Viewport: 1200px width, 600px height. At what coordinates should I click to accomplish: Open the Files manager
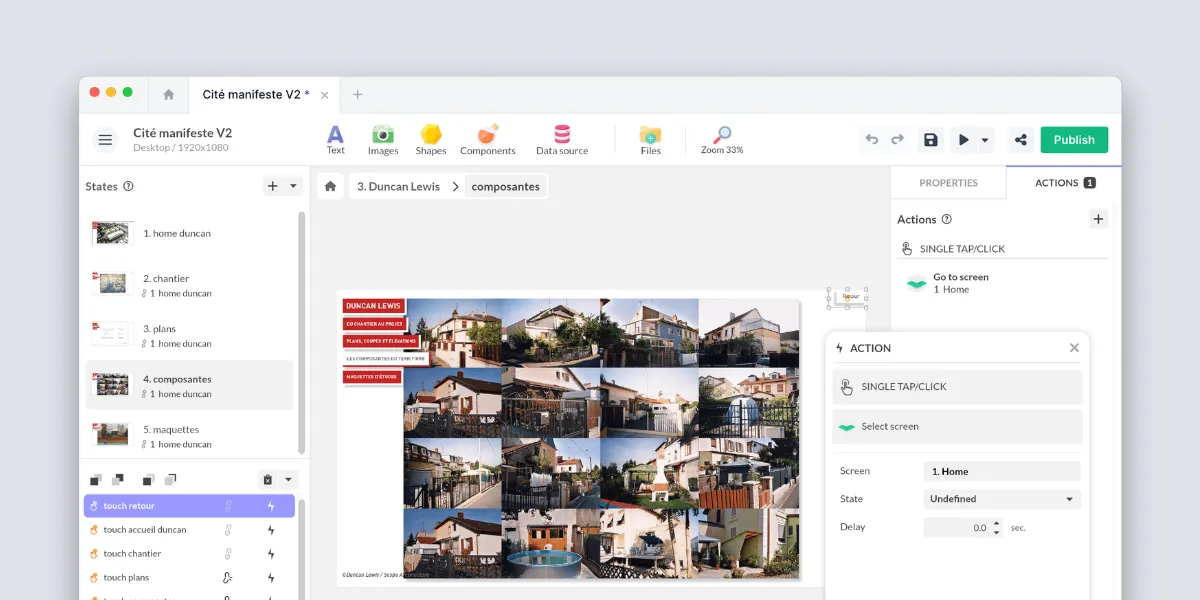tap(650, 139)
